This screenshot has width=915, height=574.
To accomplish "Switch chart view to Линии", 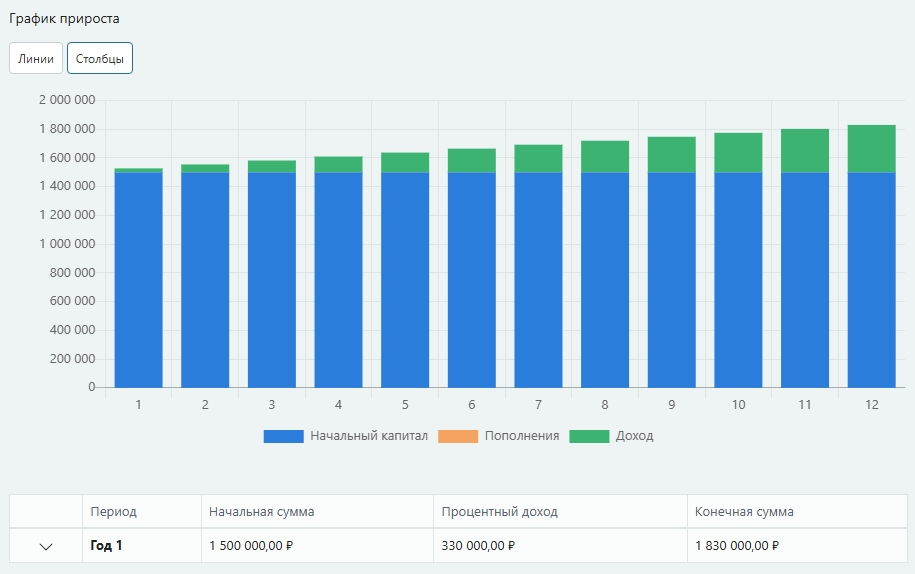I will pyautogui.click(x=36, y=58).
